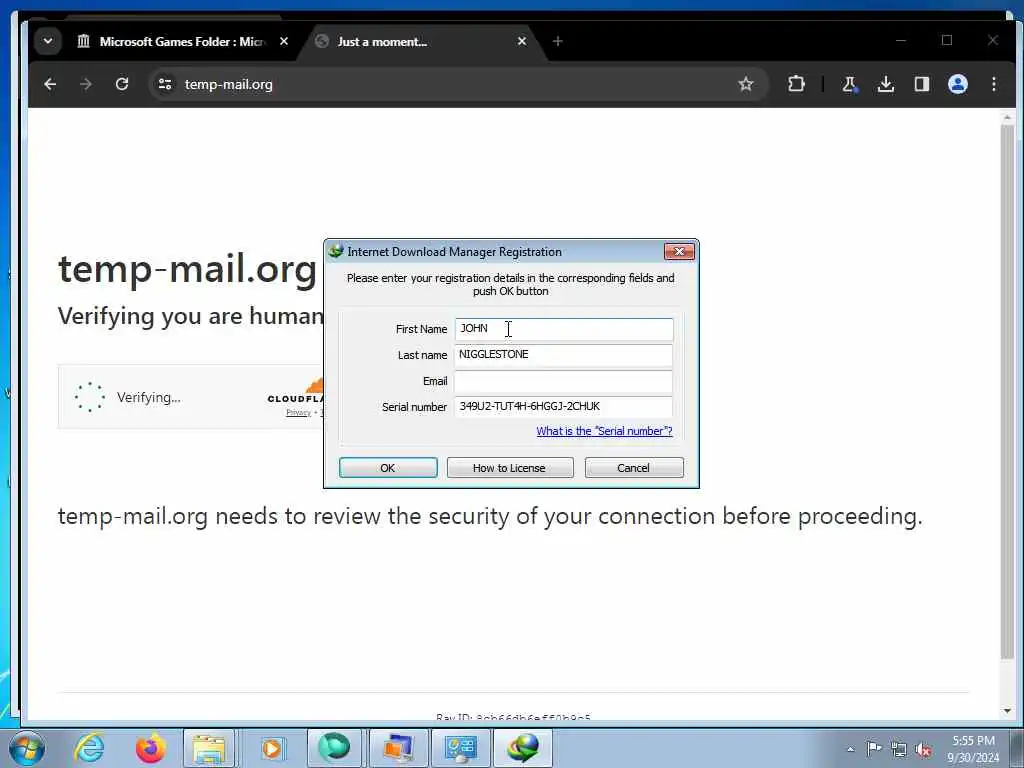The width and height of the screenshot is (1024, 768).
Task: Click the page vertical scrollbar
Action: [x=1007, y=392]
